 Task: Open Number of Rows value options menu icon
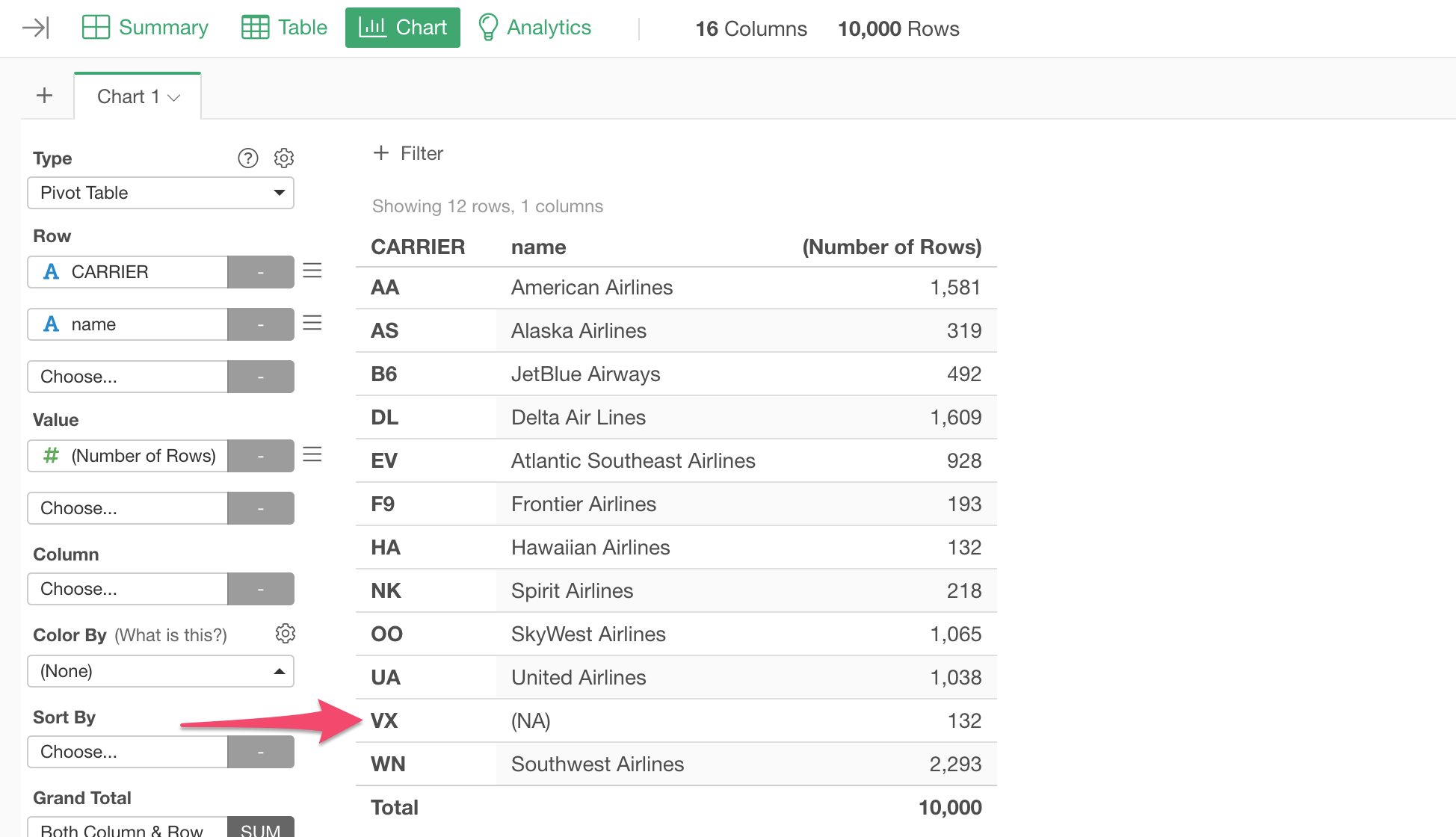312,454
